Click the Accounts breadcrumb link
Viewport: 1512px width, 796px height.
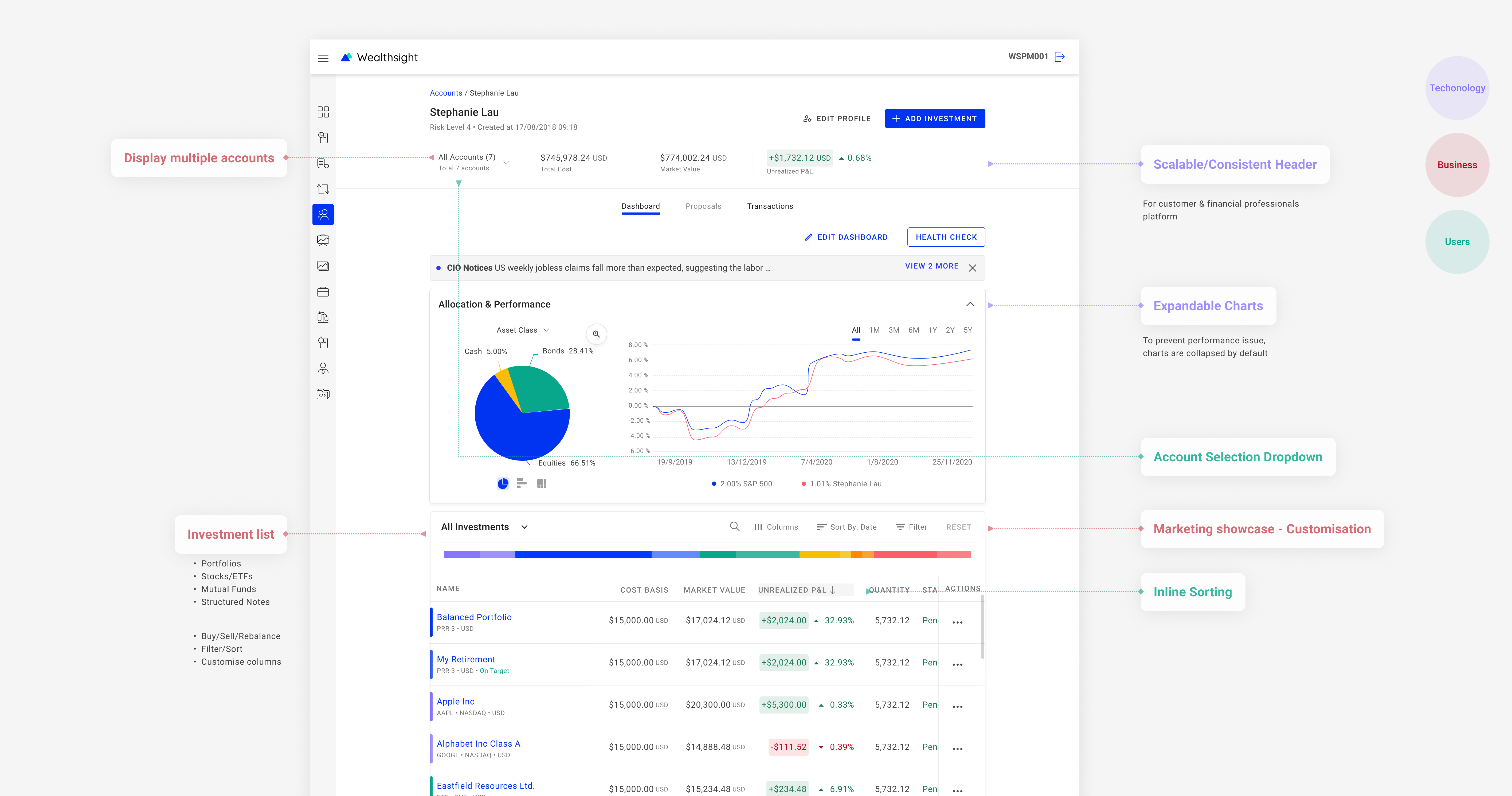pos(445,93)
